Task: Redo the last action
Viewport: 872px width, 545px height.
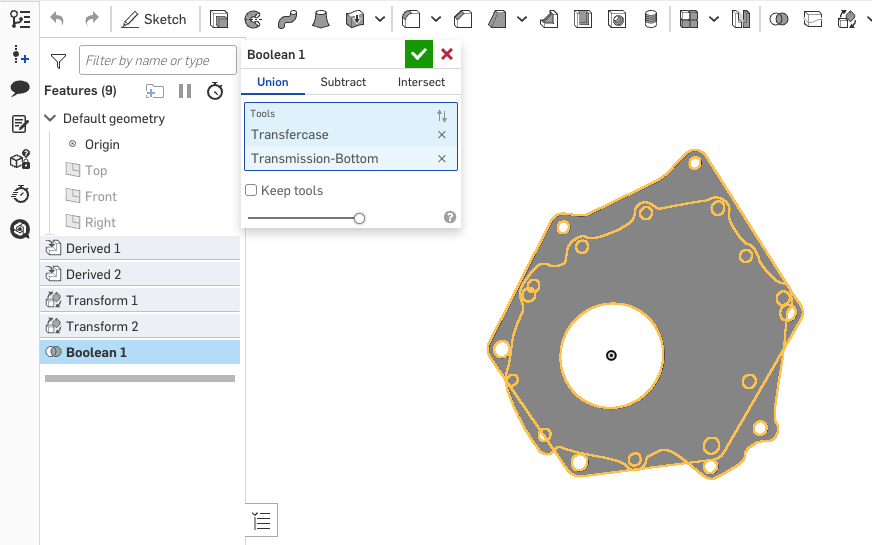Action: point(91,19)
